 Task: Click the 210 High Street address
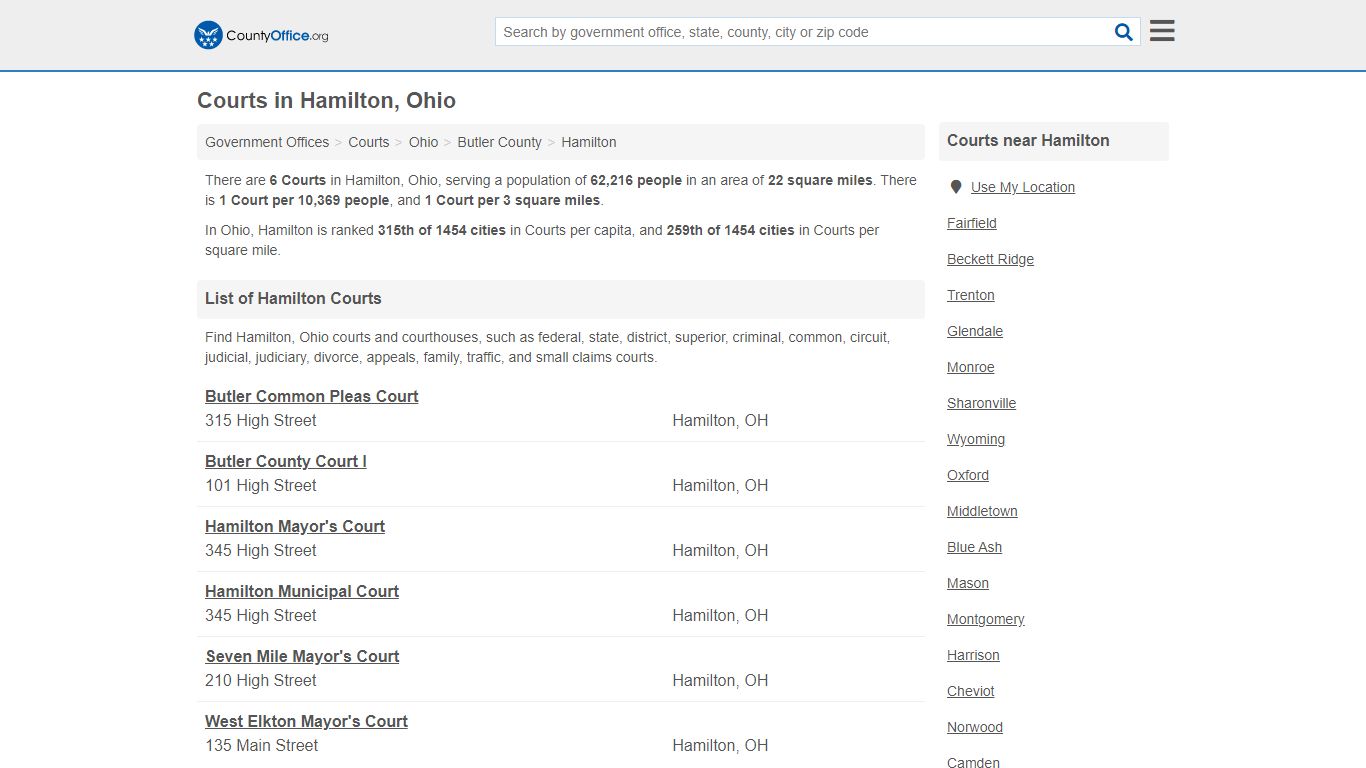click(261, 680)
